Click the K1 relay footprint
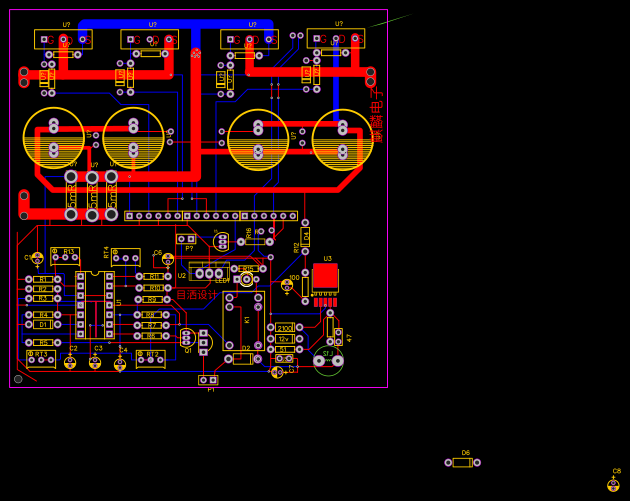This screenshot has height=501, width=630. [243, 321]
